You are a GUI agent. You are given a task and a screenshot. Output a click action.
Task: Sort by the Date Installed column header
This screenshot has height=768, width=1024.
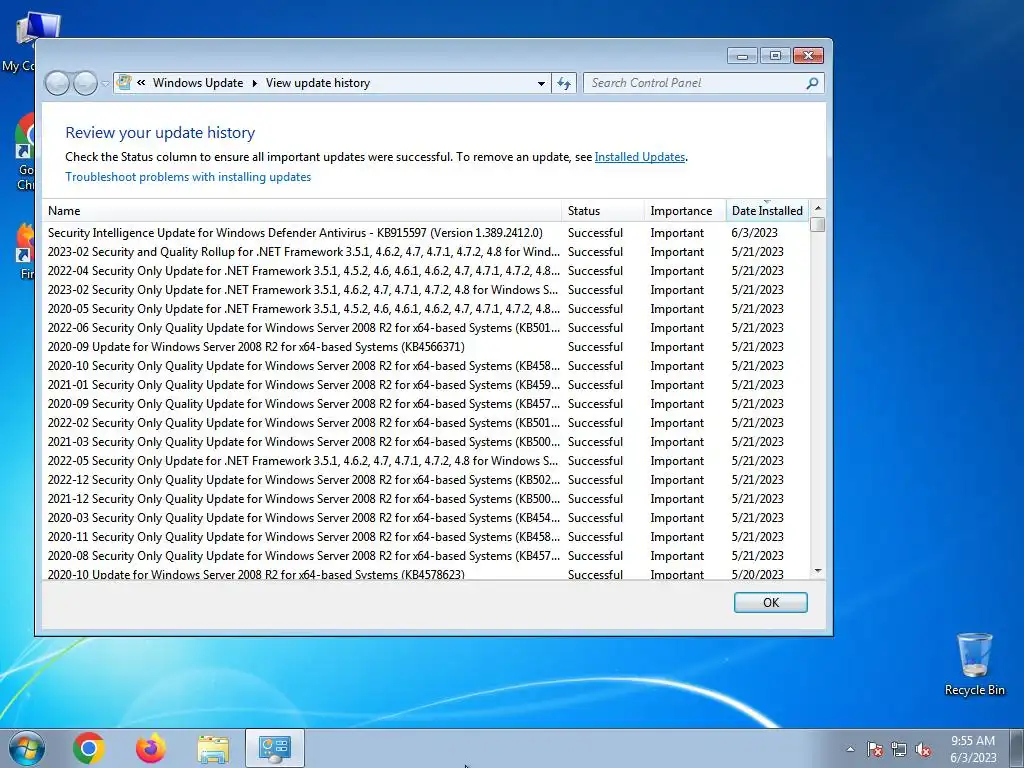coord(767,211)
